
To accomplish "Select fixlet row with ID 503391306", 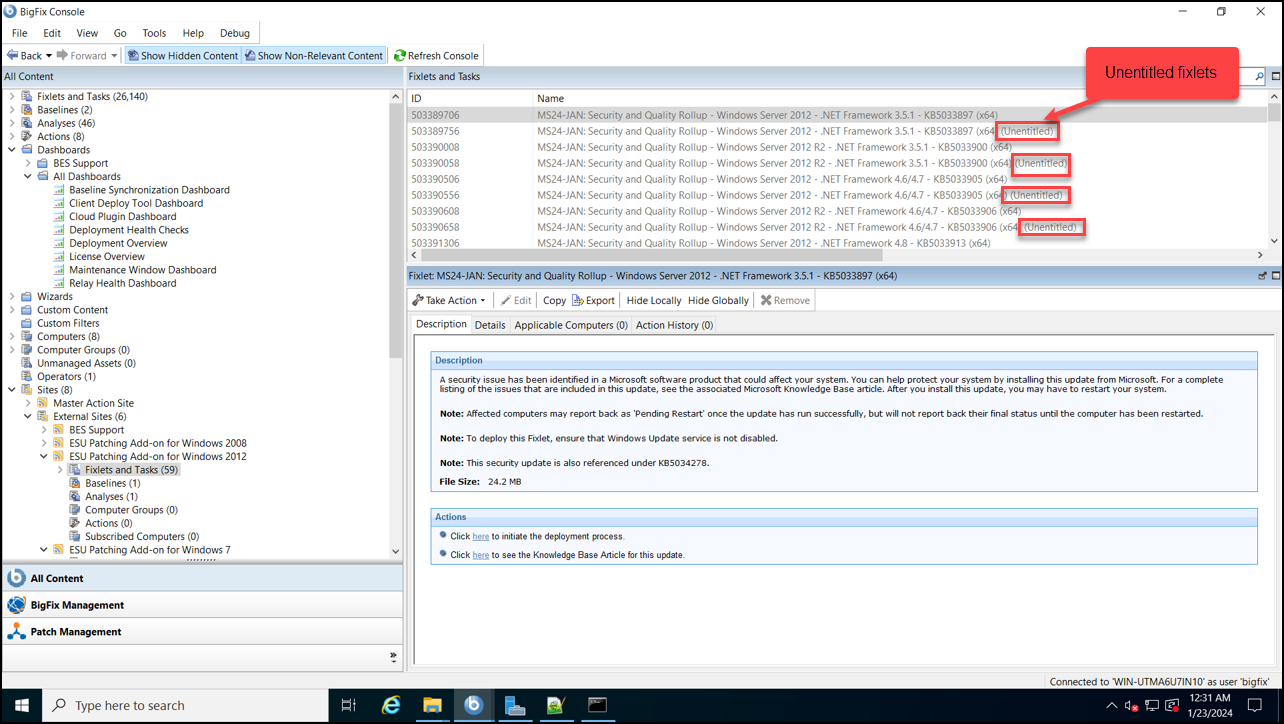I will coord(837,243).
